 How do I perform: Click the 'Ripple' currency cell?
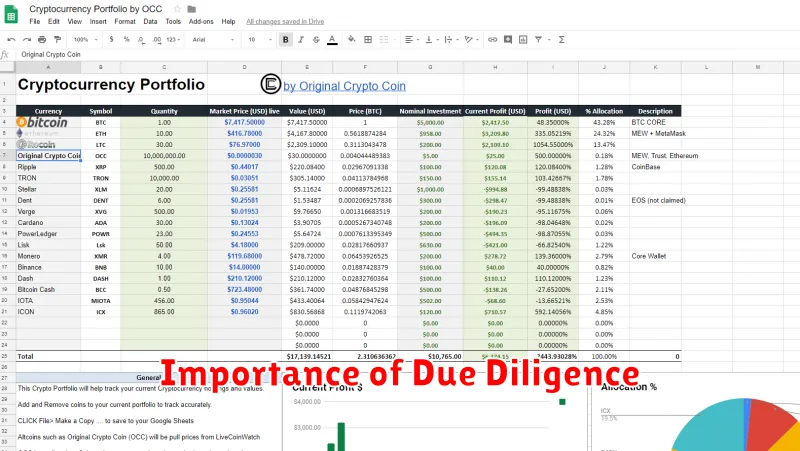[48, 167]
